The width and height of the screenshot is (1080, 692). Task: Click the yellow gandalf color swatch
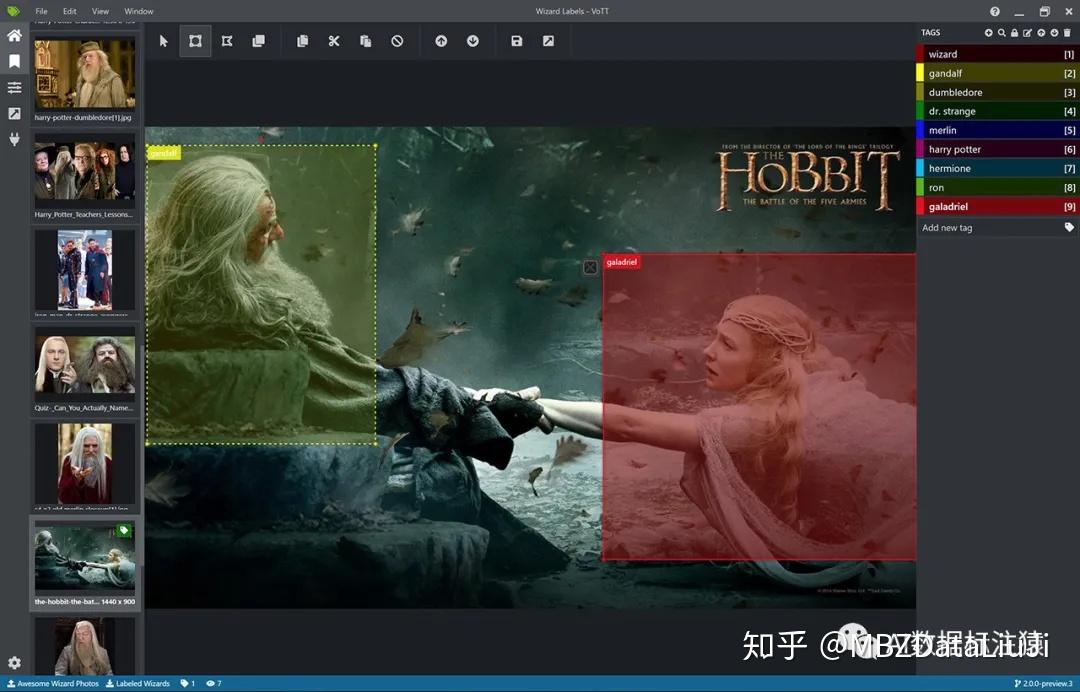920,73
